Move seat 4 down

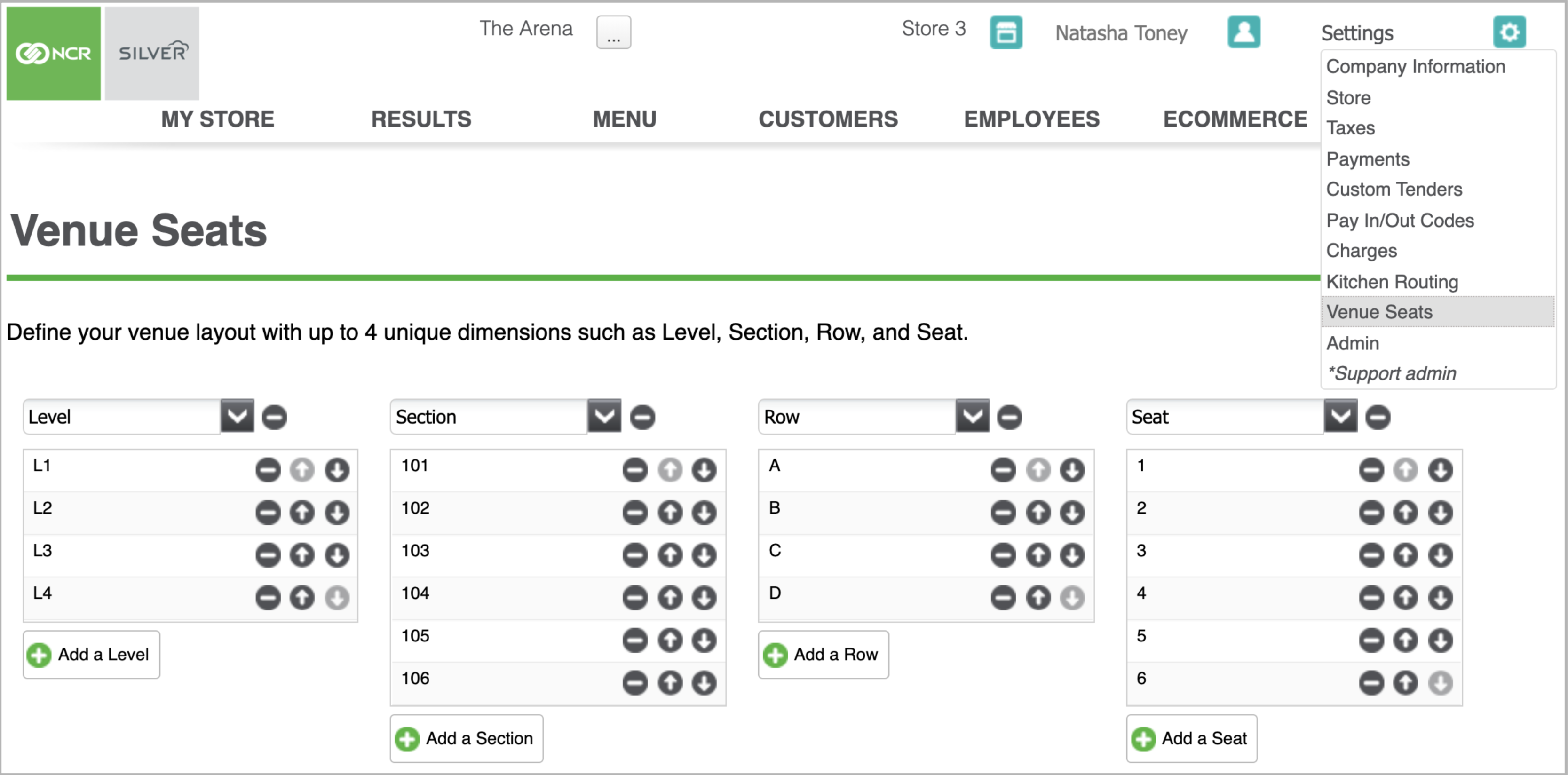pos(1441,598)
